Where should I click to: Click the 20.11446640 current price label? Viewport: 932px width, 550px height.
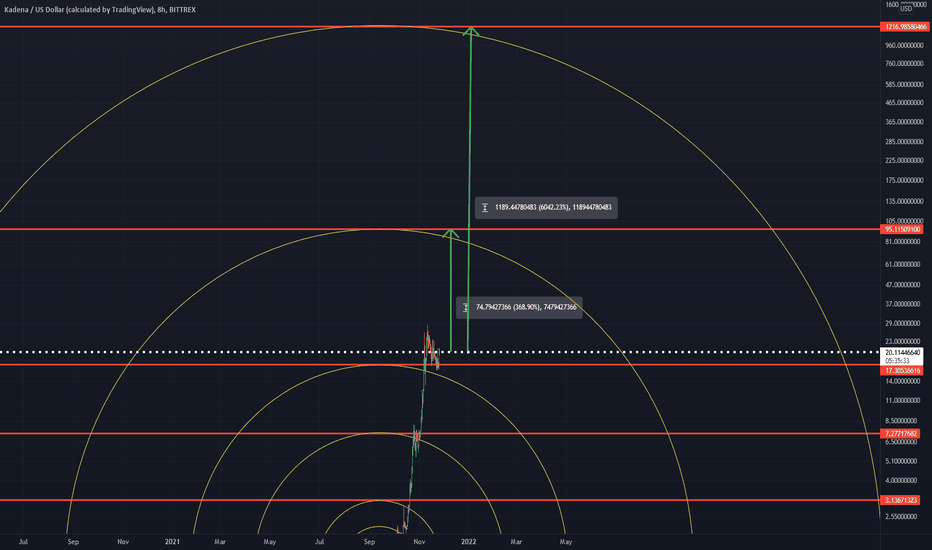coord(902,353)
